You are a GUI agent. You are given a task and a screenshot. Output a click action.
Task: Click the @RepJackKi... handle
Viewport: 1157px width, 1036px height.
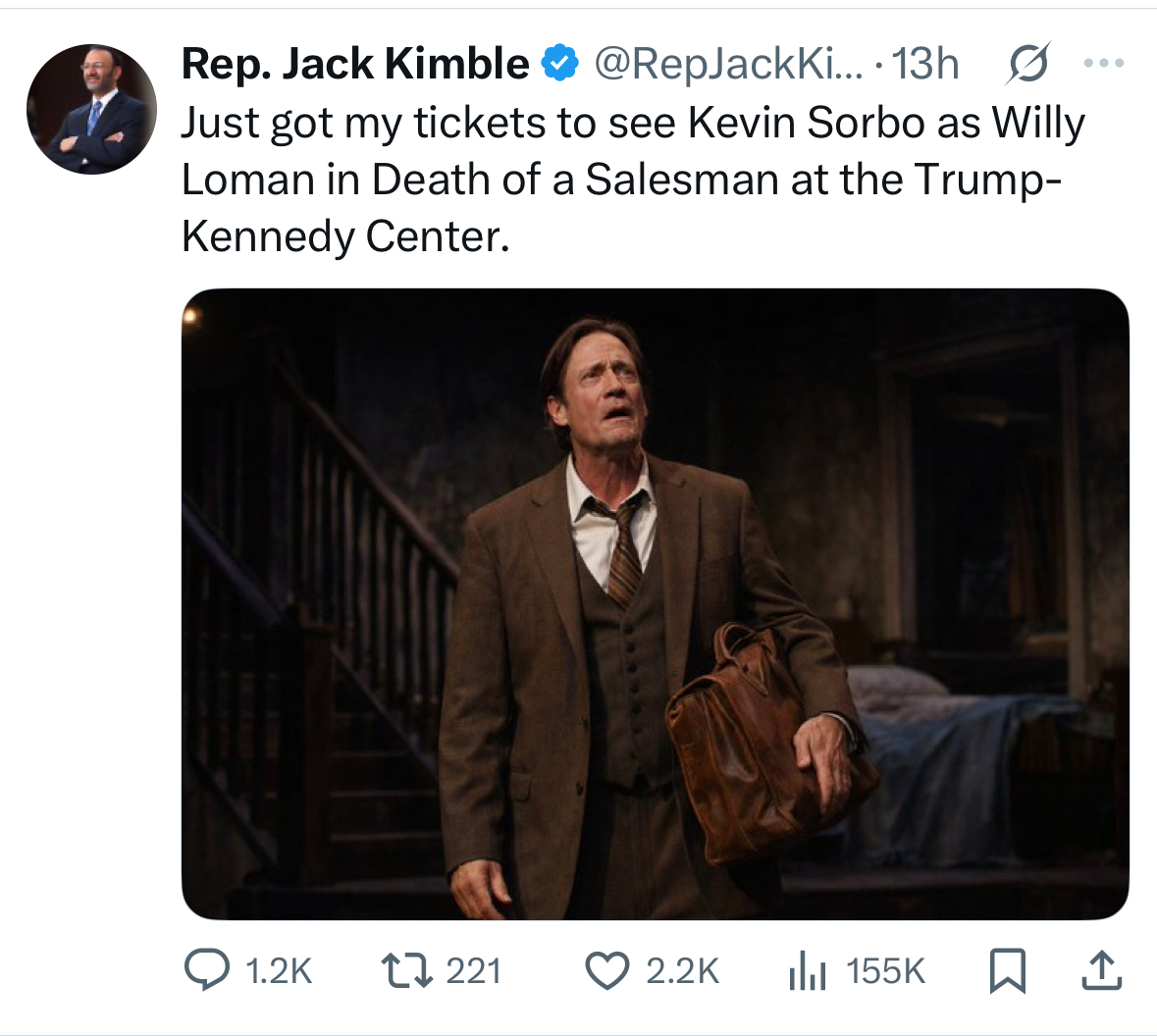[x=728, y=64]
